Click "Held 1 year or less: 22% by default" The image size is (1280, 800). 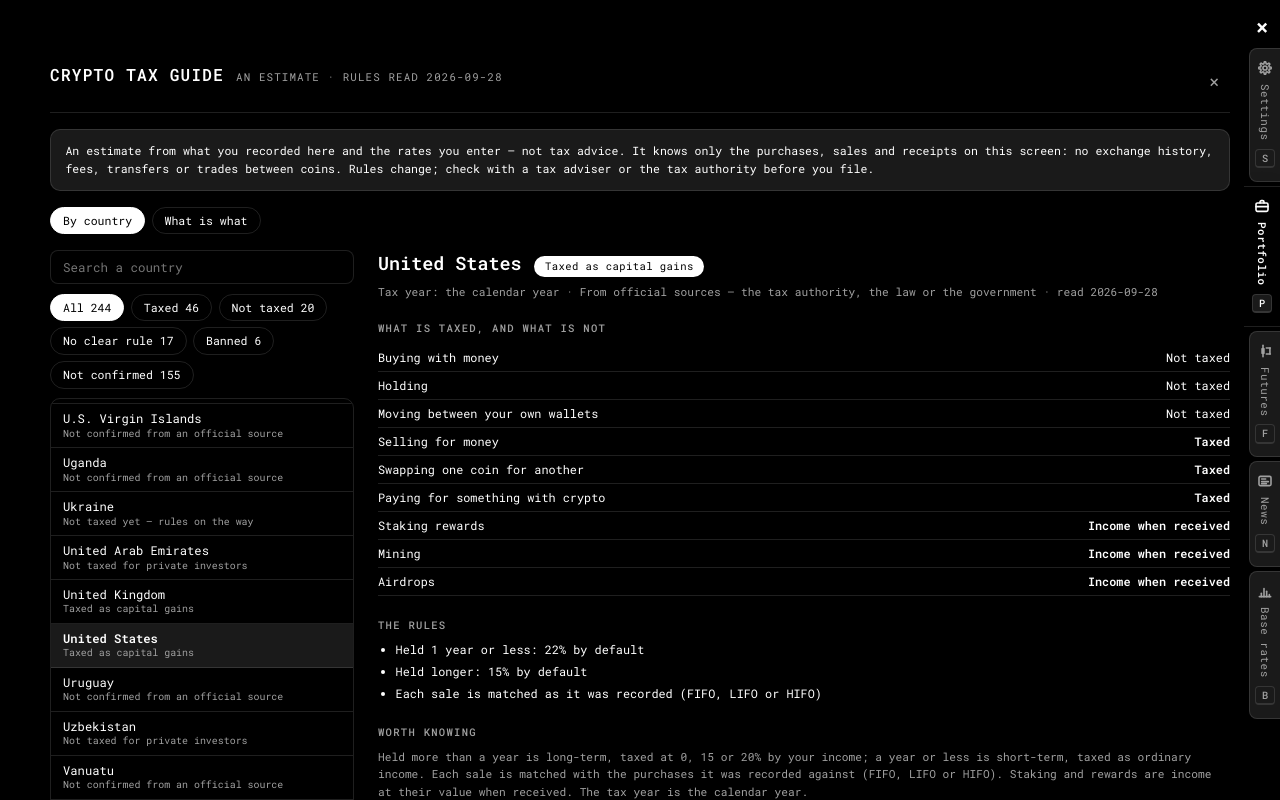[520, 650]
